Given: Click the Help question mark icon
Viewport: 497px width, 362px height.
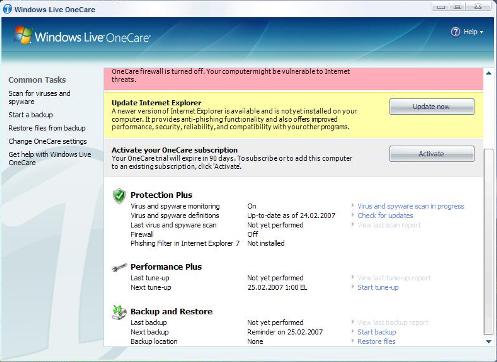Looking at the screenshot, I should click(455, 32).
